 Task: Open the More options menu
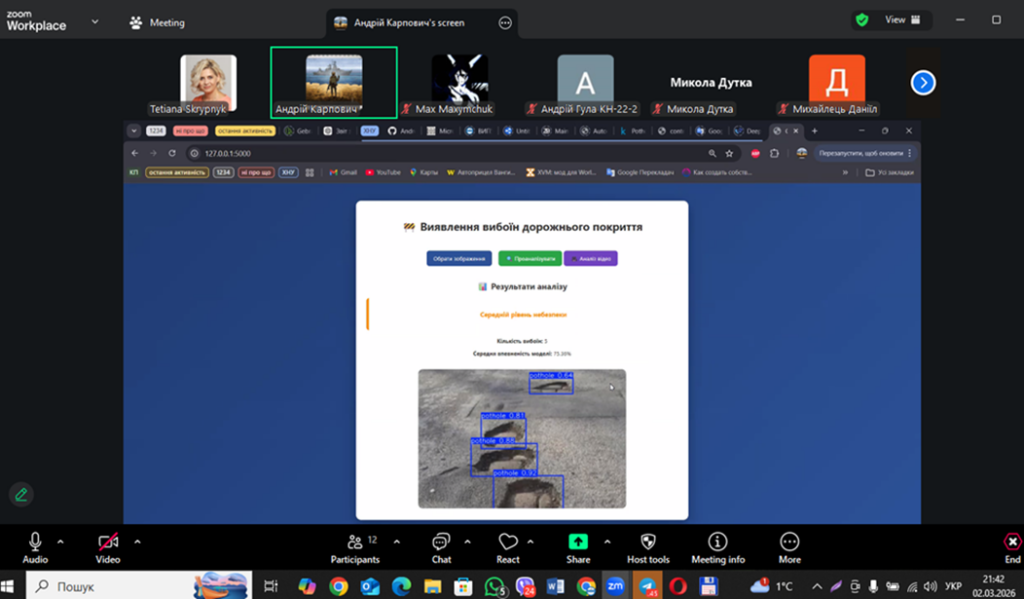coord(789,547)
